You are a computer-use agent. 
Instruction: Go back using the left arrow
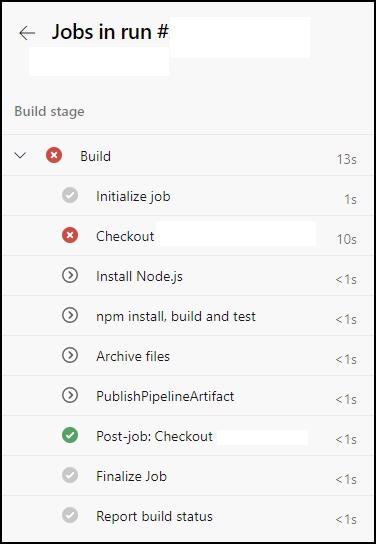coord(27,33)
